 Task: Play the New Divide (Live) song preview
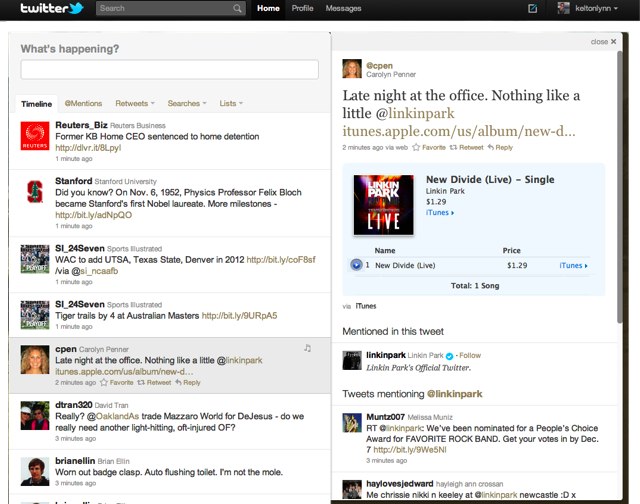pos(356,265)
